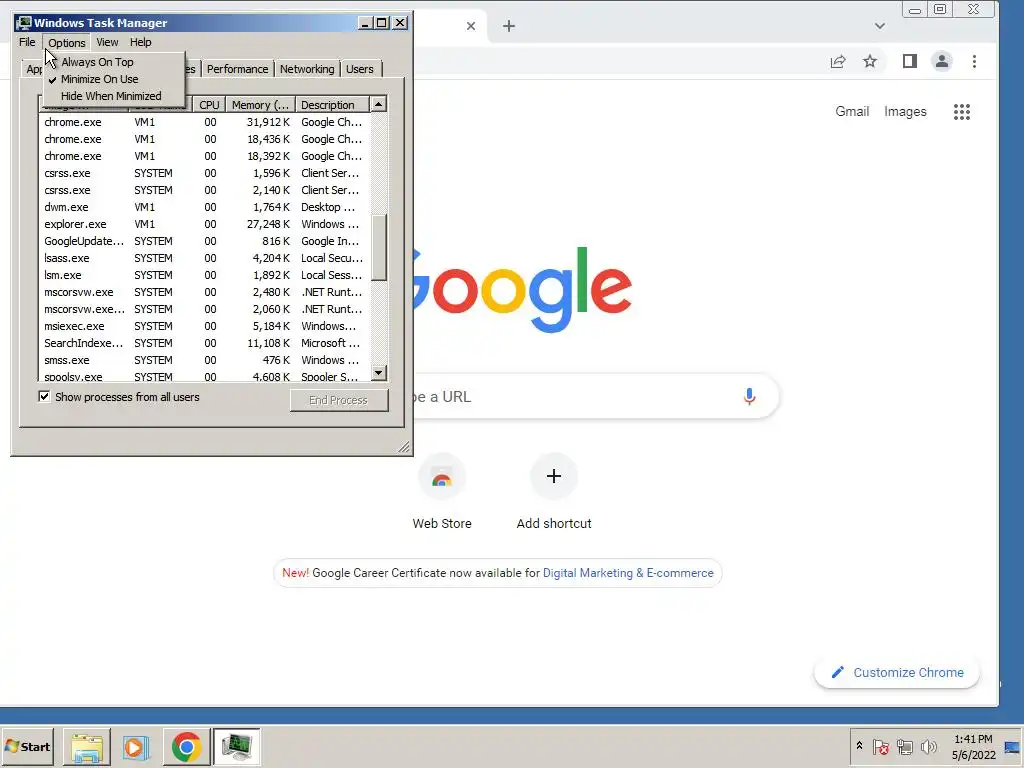Open the Google apps grid

(961, 112)
